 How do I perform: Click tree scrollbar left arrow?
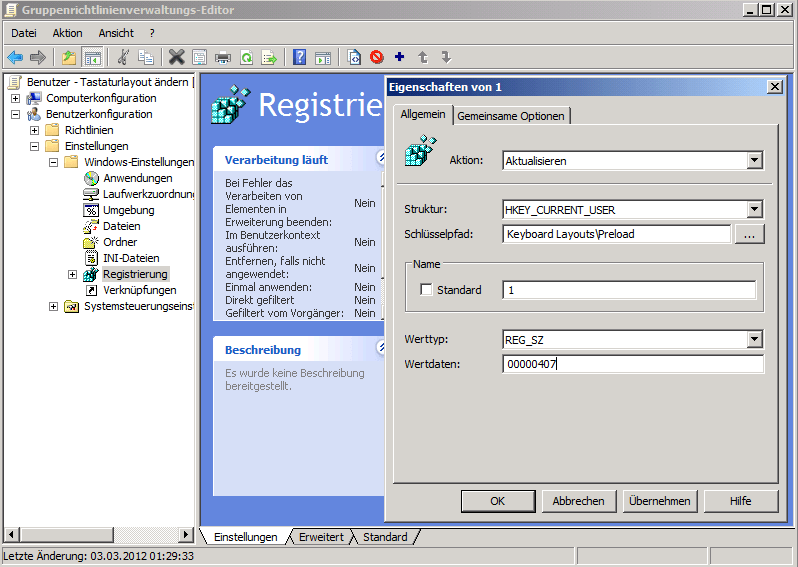13,534
